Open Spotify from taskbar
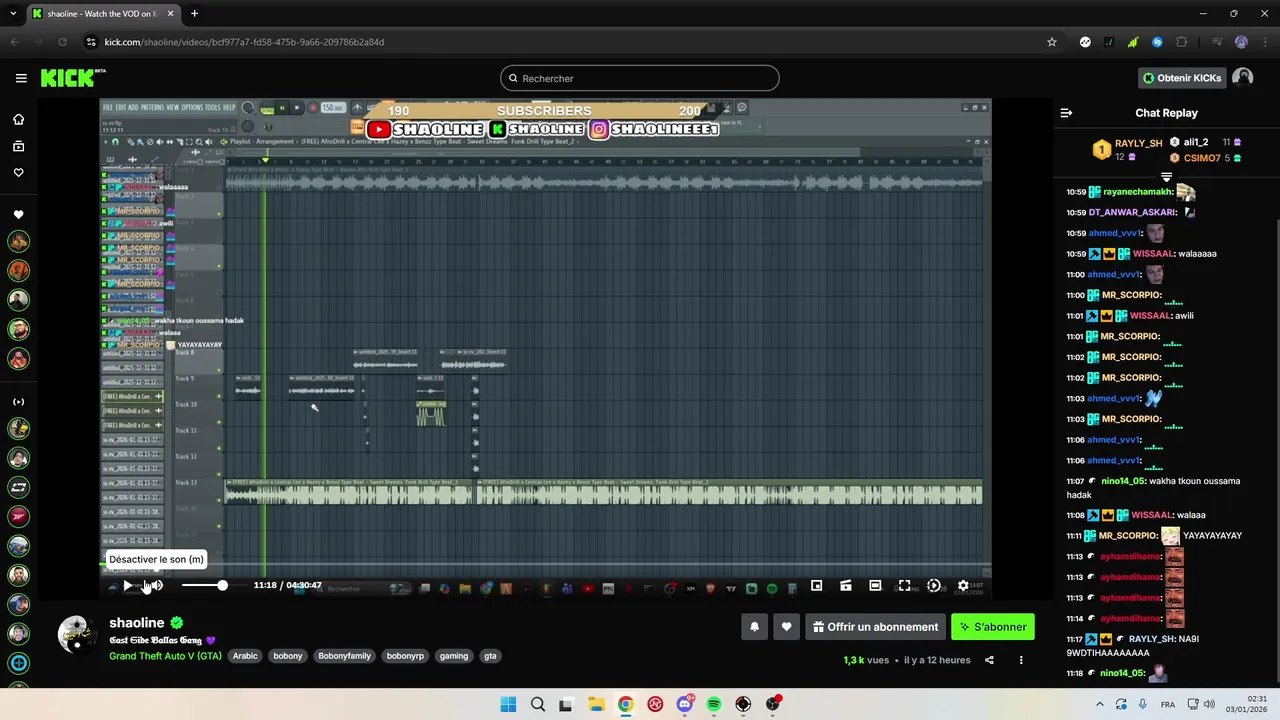Viewport: 1280px width, 720px height. pos(714,704)
